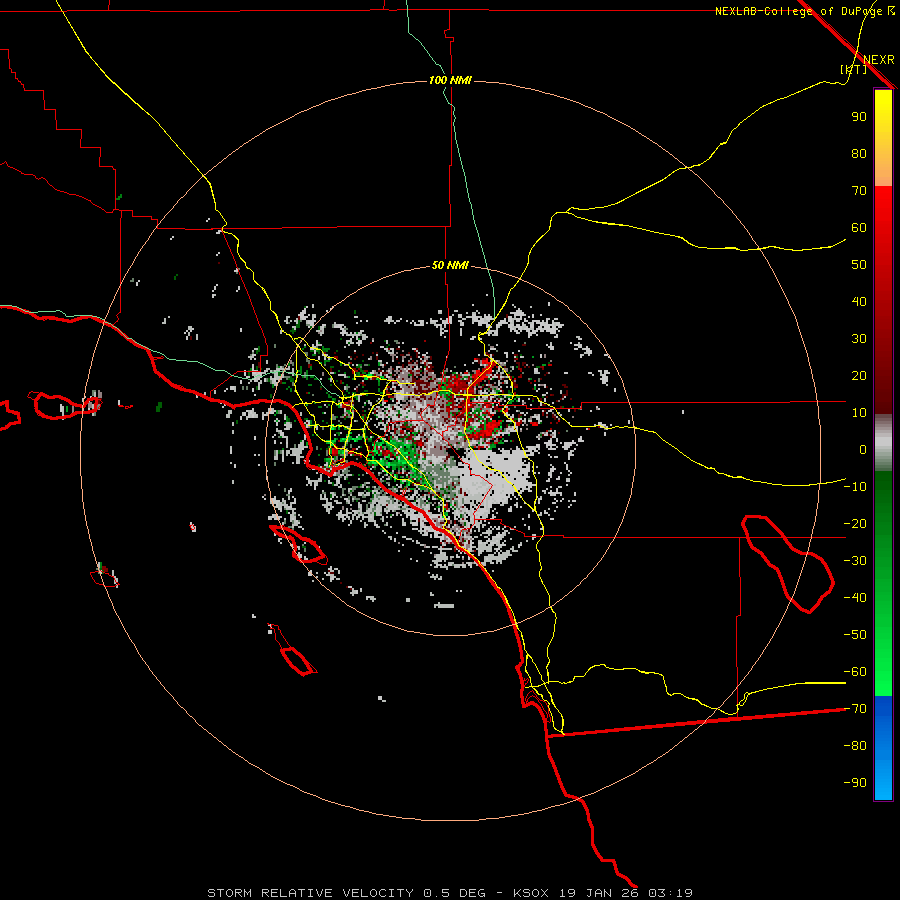The width and height of the screenshot is (900, 900).
Task: Click the positive 10 value on velocity scale
Action: coord(859,413)
